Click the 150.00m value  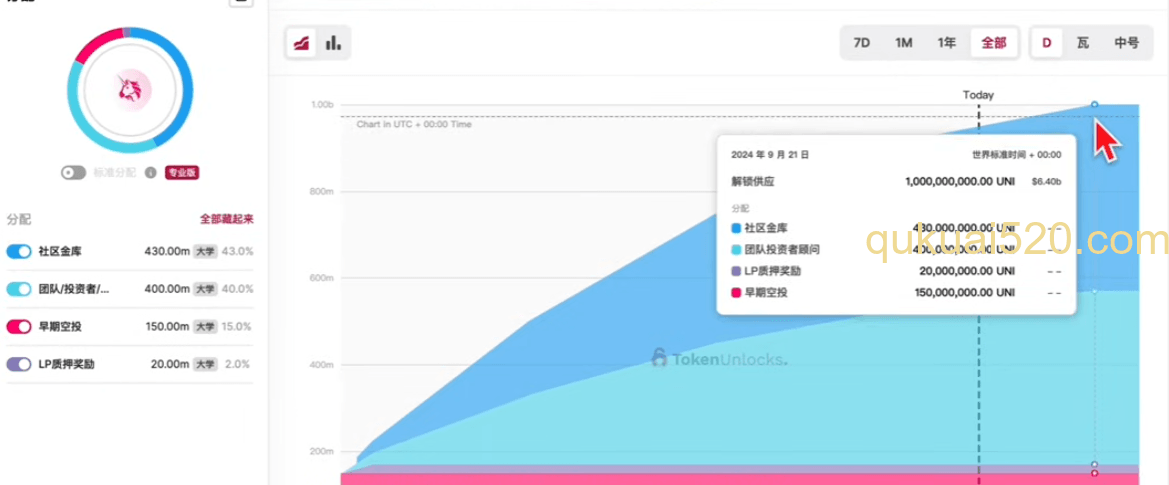168,326
